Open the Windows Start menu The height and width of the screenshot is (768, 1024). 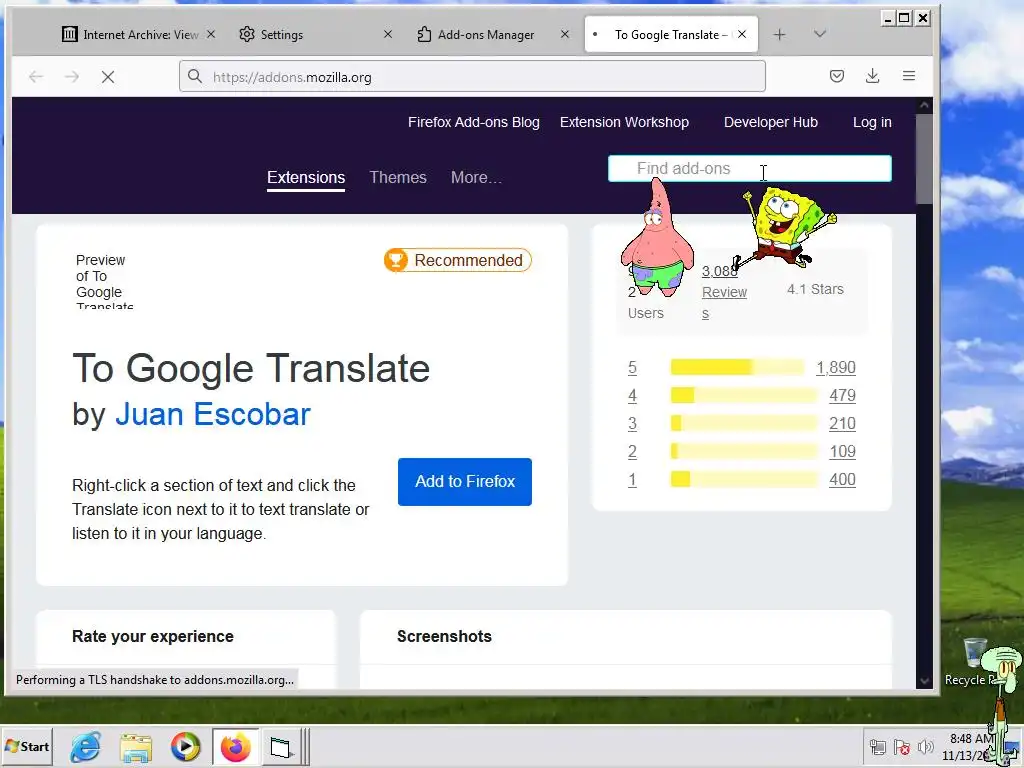click(27, 746)
